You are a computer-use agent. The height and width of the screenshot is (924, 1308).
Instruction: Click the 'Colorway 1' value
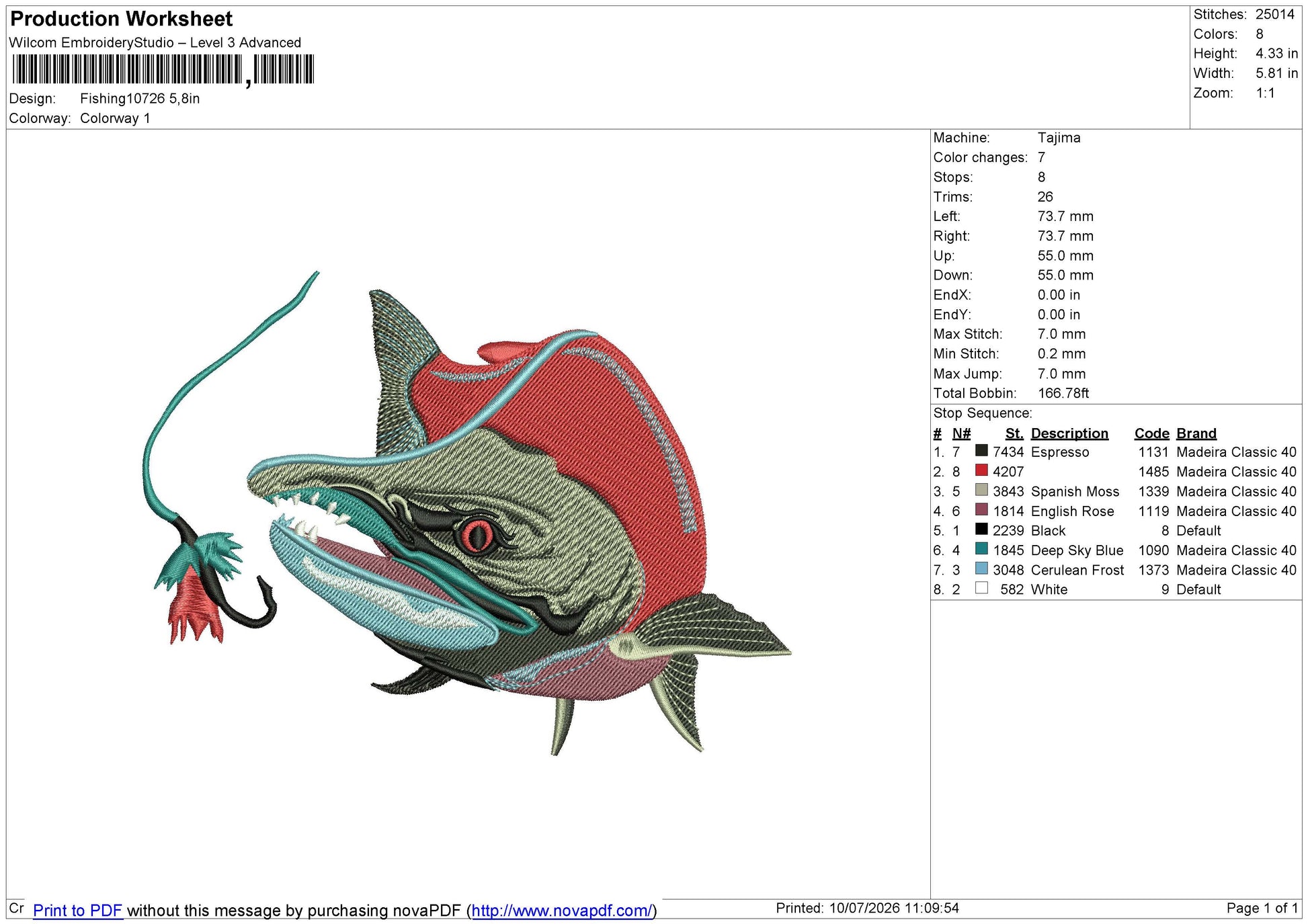pos(115,118)
